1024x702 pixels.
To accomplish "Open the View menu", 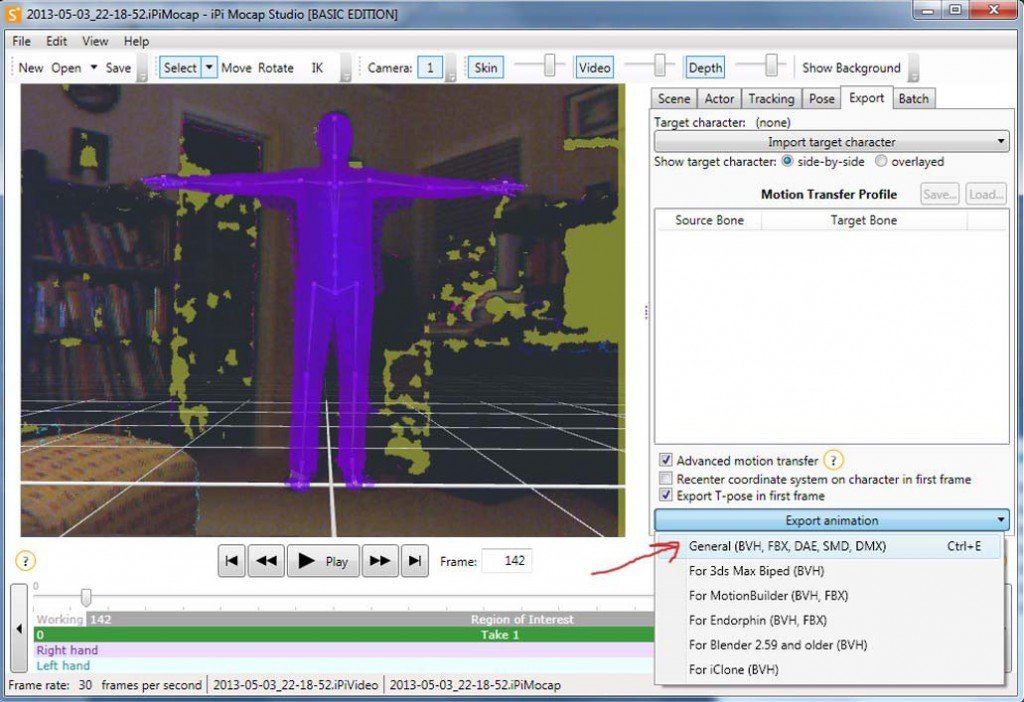I will [x=95, y=41].
